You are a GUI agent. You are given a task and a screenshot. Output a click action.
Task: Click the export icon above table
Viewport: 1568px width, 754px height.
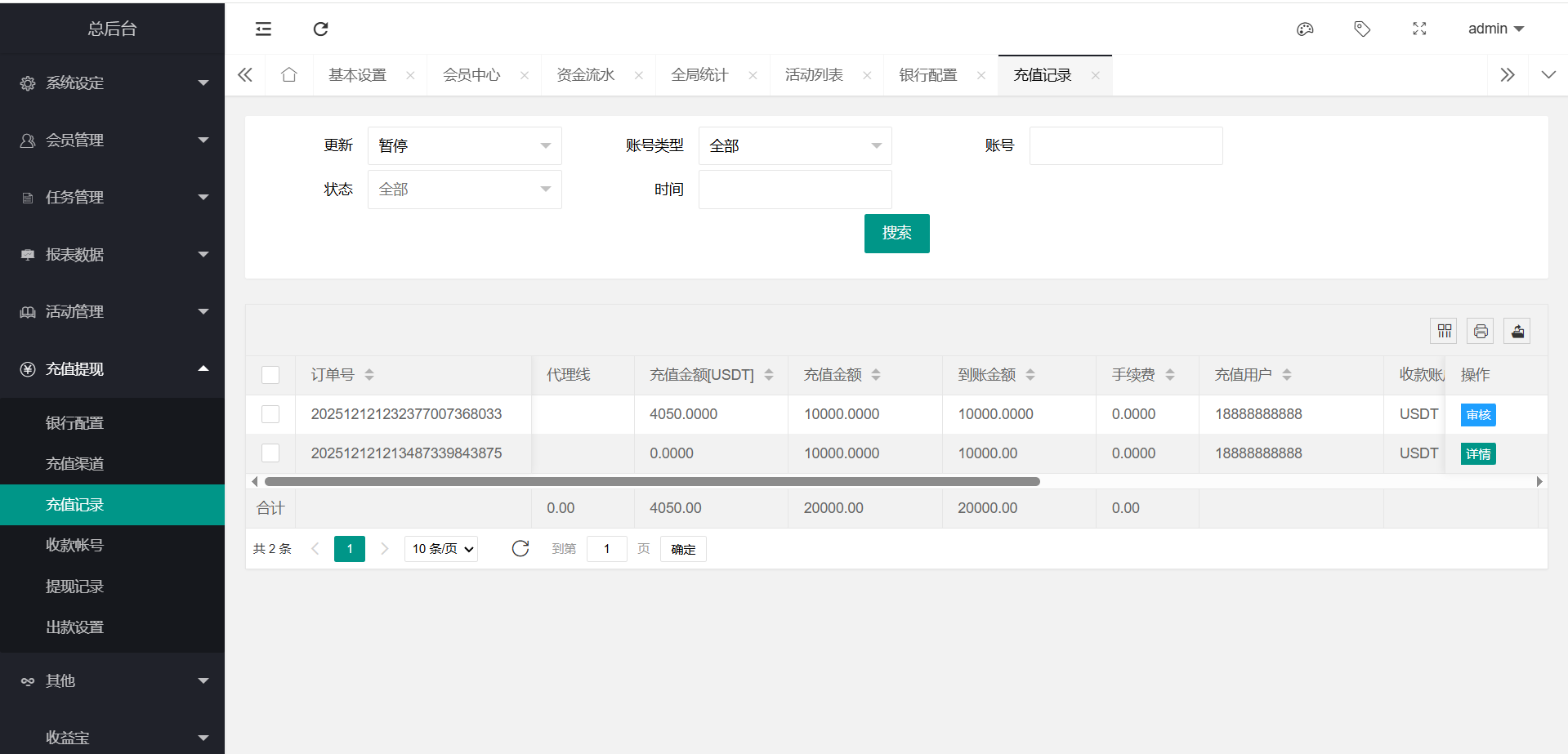1517,331
